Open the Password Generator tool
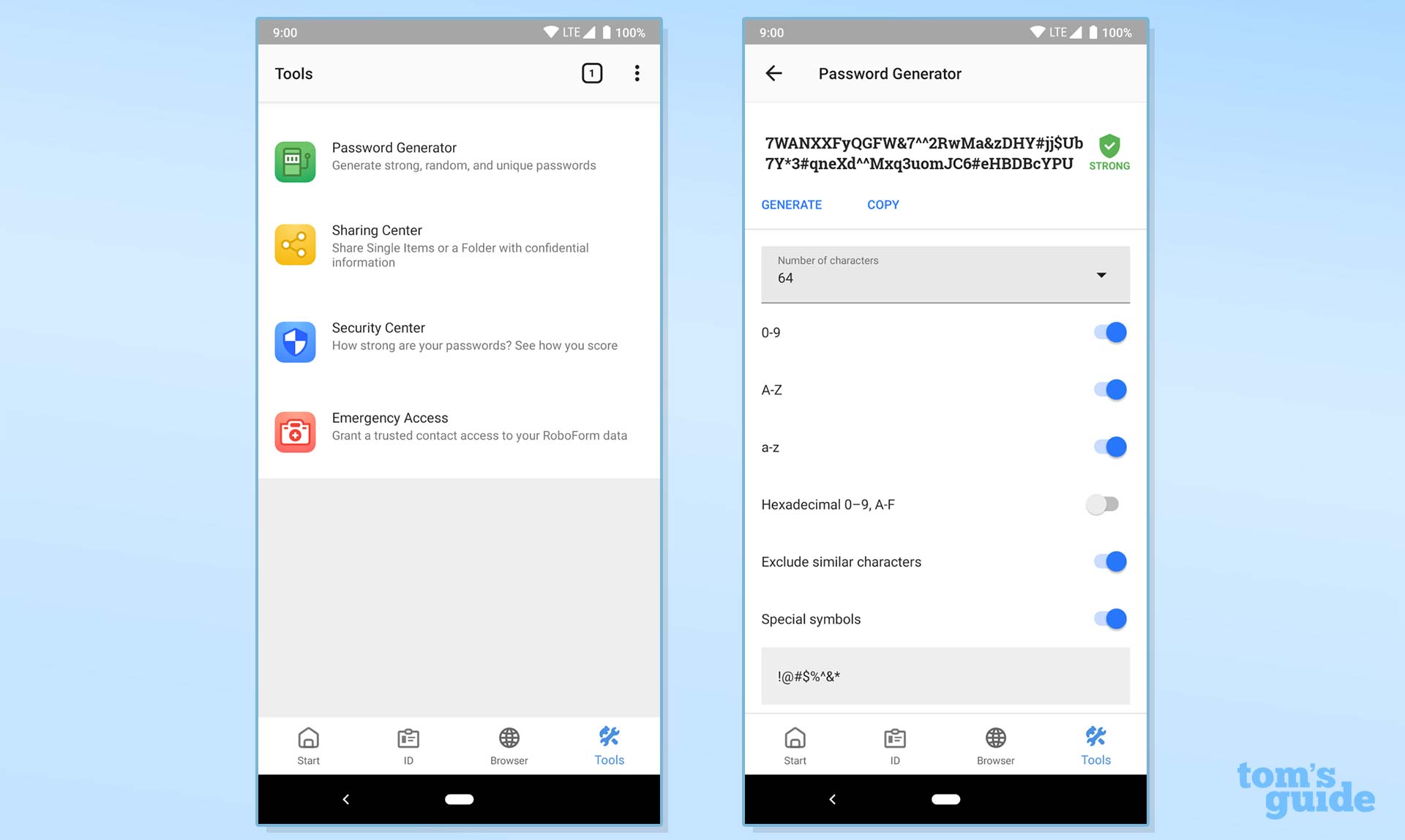 (459, 155)
